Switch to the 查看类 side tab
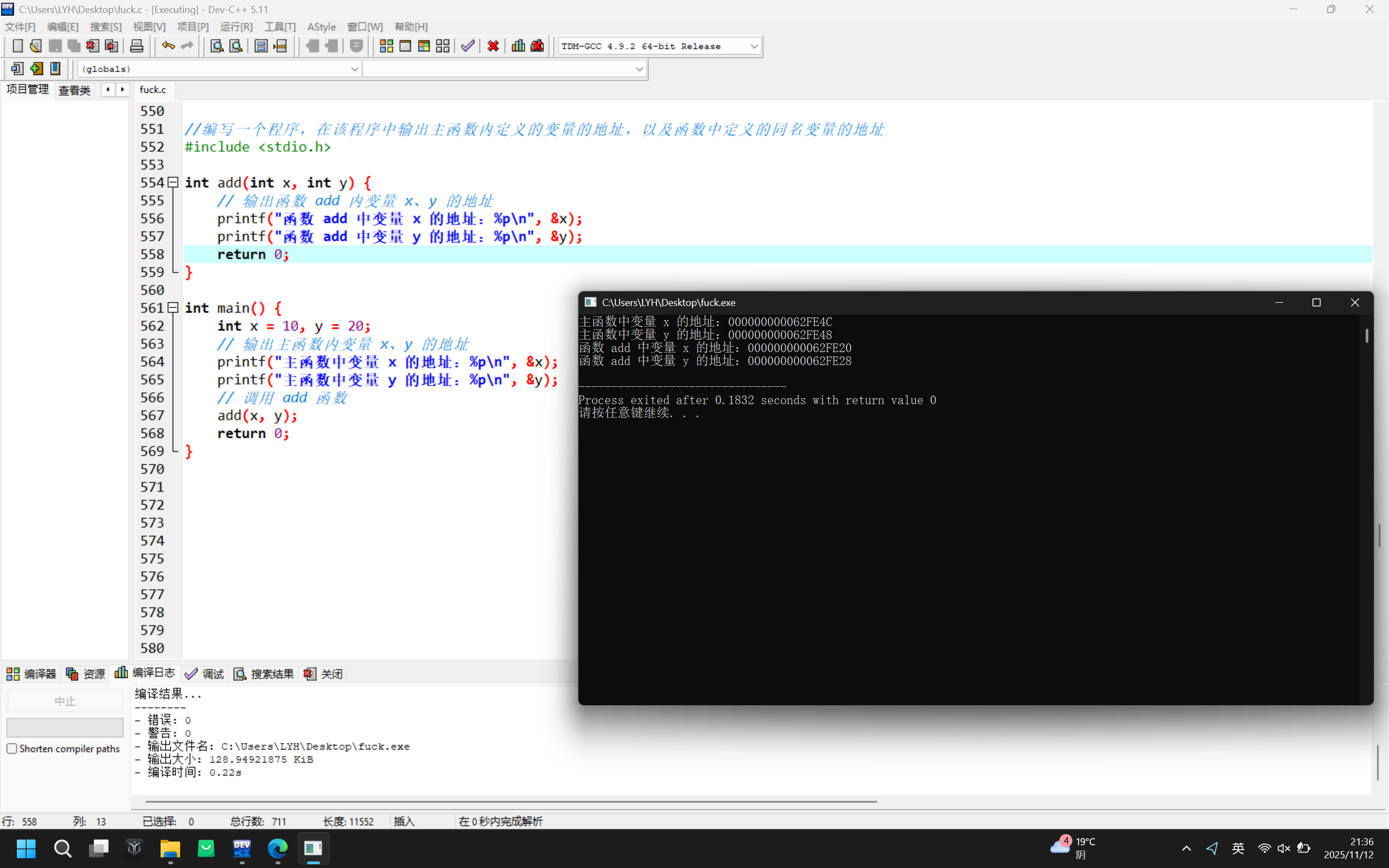Image resolution: width=1389 pixels, height=868 pixels. coord(75,90)
